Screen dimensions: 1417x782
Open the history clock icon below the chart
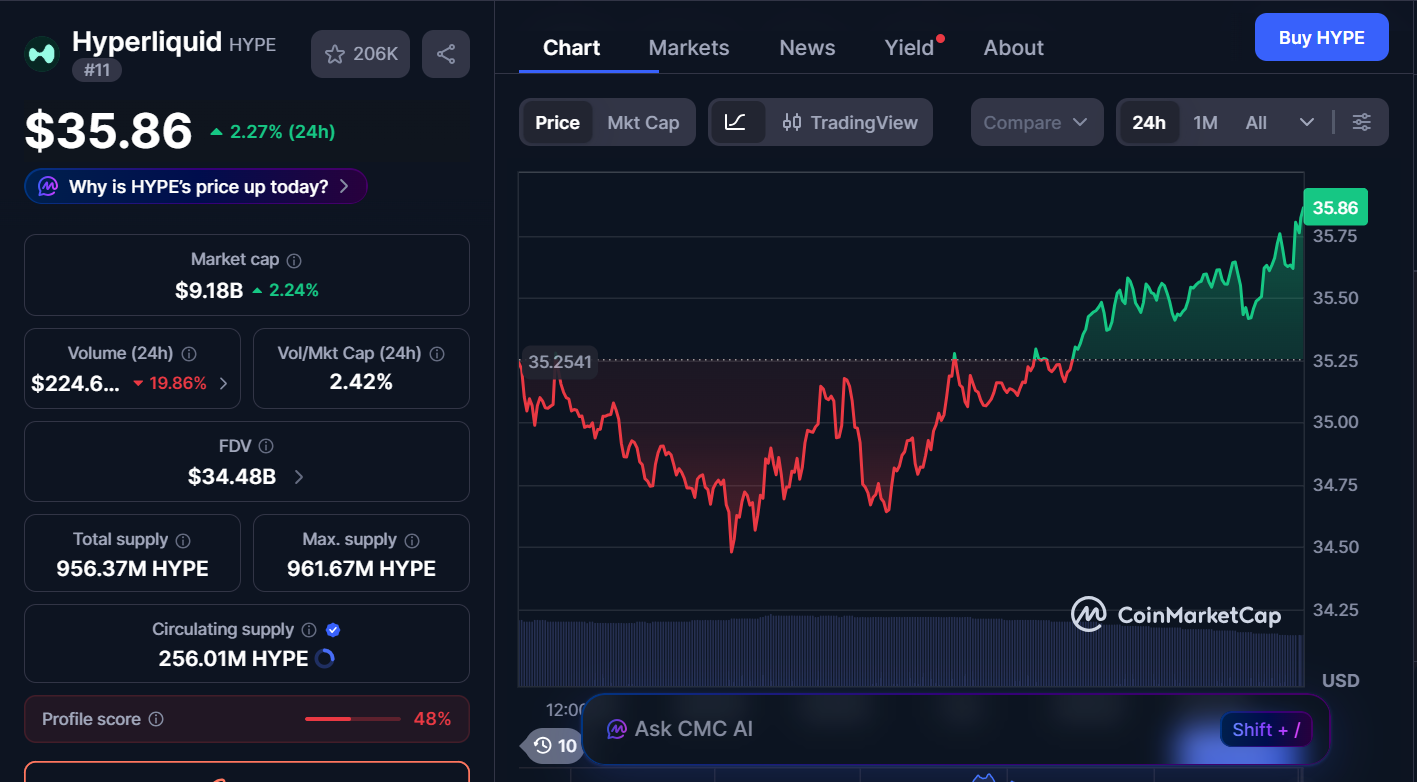pos(543,745)
